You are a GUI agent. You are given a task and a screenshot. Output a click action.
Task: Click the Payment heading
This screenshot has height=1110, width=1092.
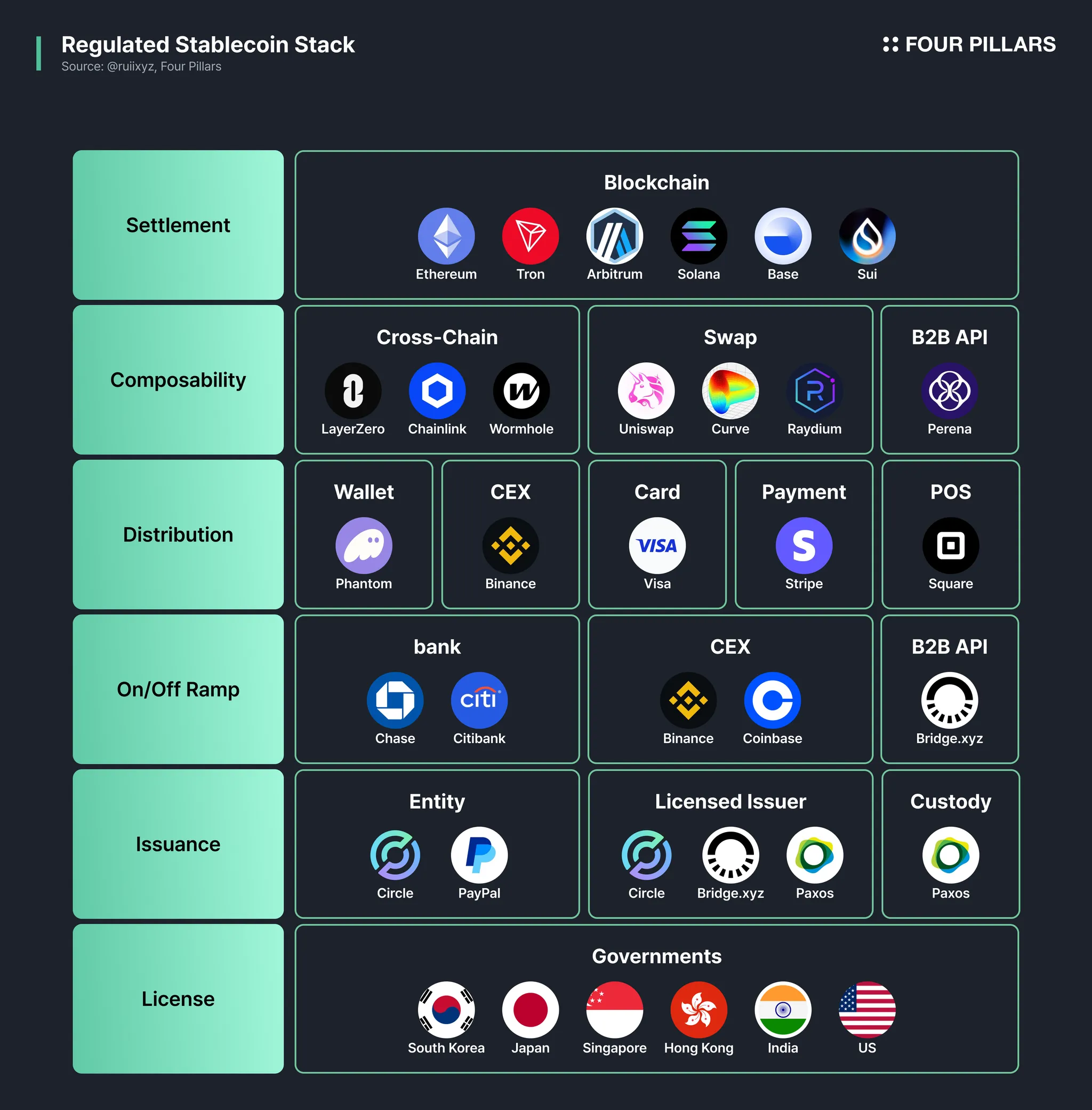click(x=804, y=492)
